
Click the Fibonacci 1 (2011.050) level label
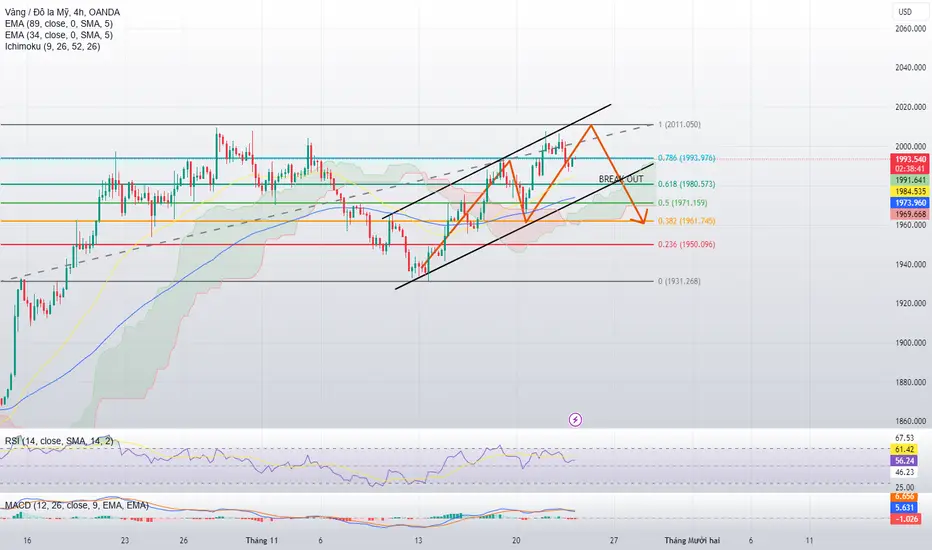679,124
